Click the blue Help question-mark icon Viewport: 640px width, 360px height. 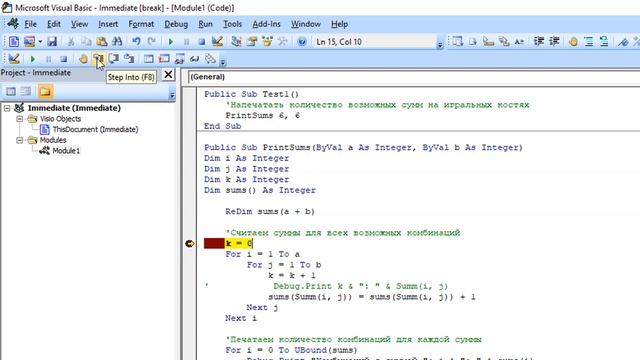point(302,42)
